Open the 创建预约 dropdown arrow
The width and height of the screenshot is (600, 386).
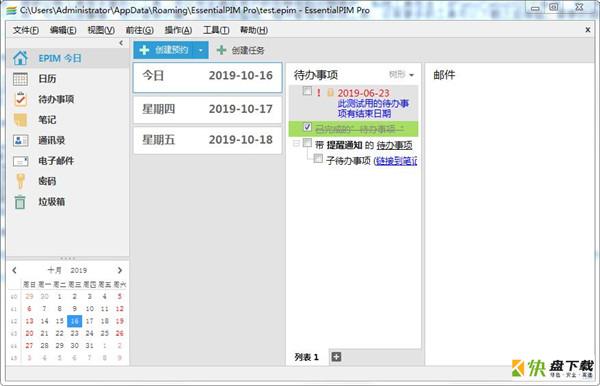click(200, 50)
